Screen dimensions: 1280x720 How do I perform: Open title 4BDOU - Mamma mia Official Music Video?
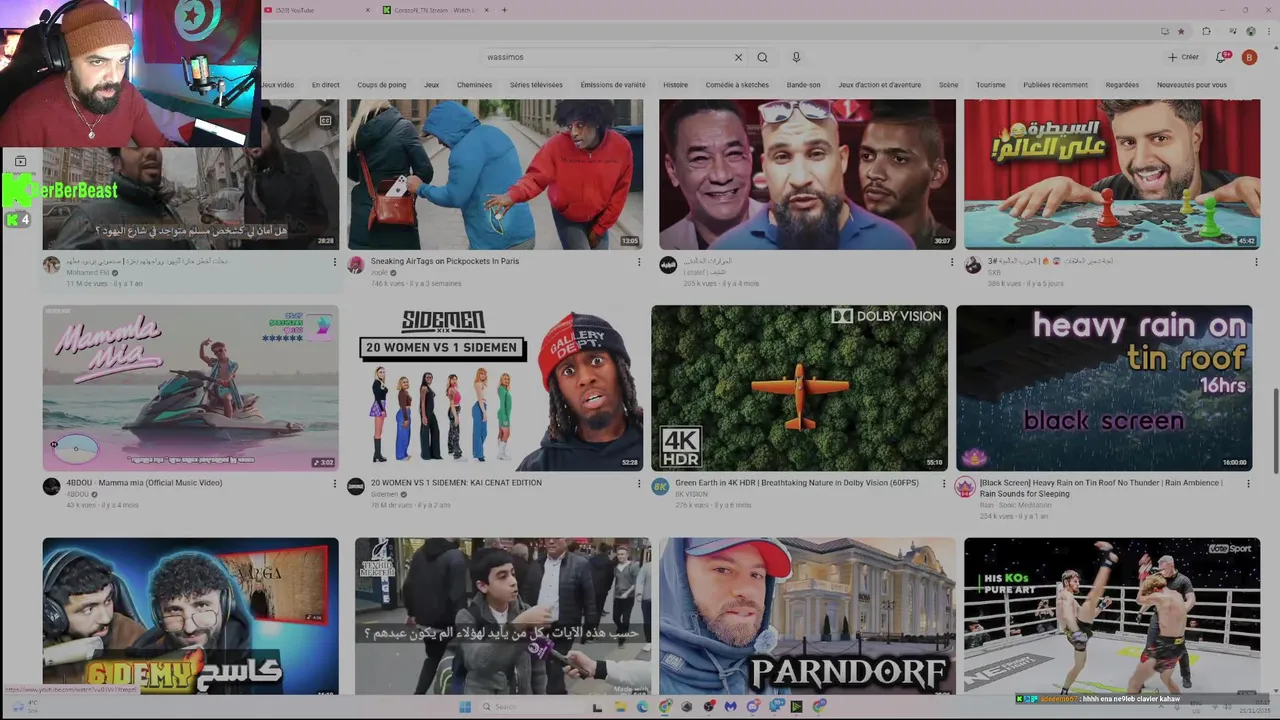144,483
